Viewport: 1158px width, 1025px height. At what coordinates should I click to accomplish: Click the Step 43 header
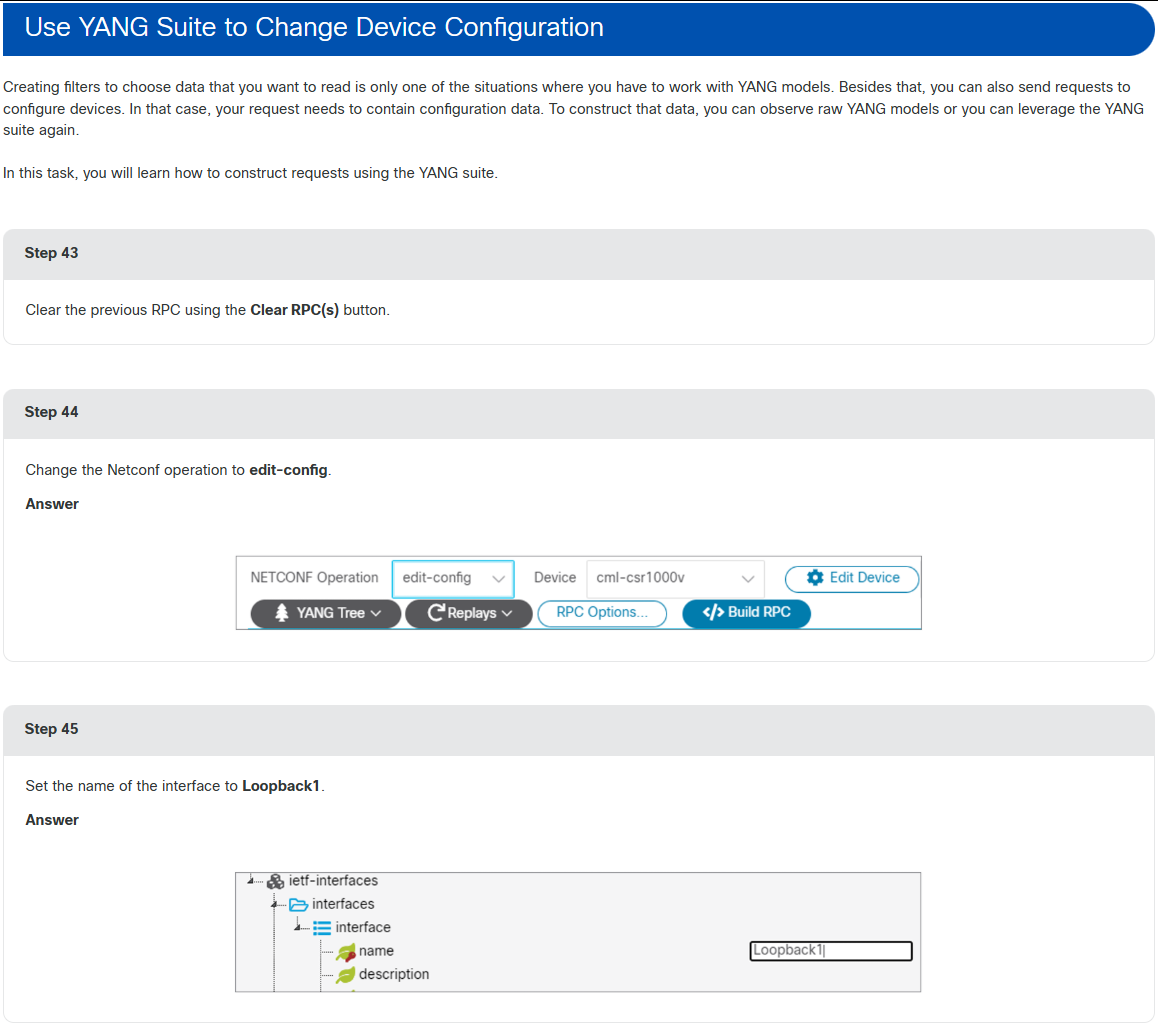click(x=578, y=253)
